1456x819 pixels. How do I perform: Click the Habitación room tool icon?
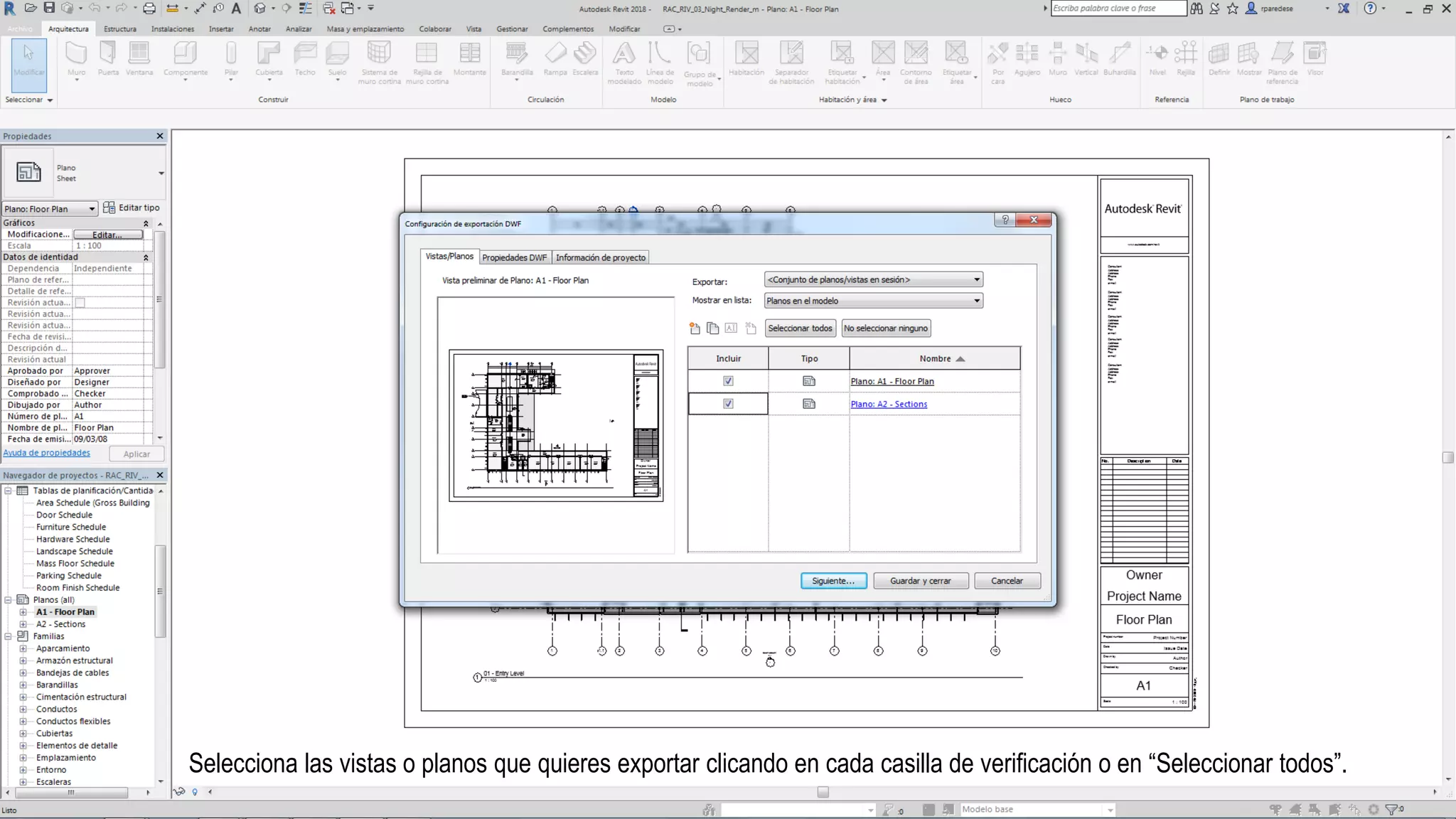tap(746, 54)
